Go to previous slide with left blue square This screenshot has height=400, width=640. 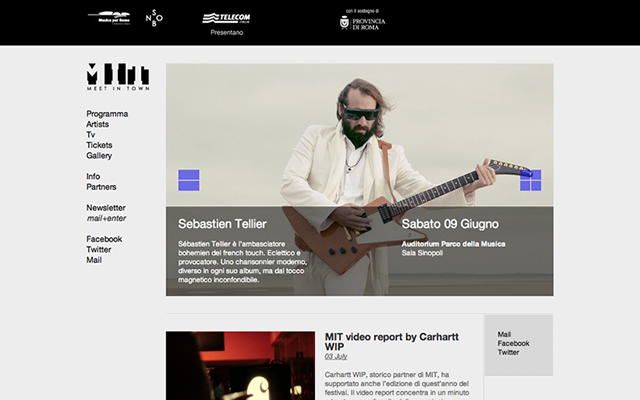click(189, 180)
